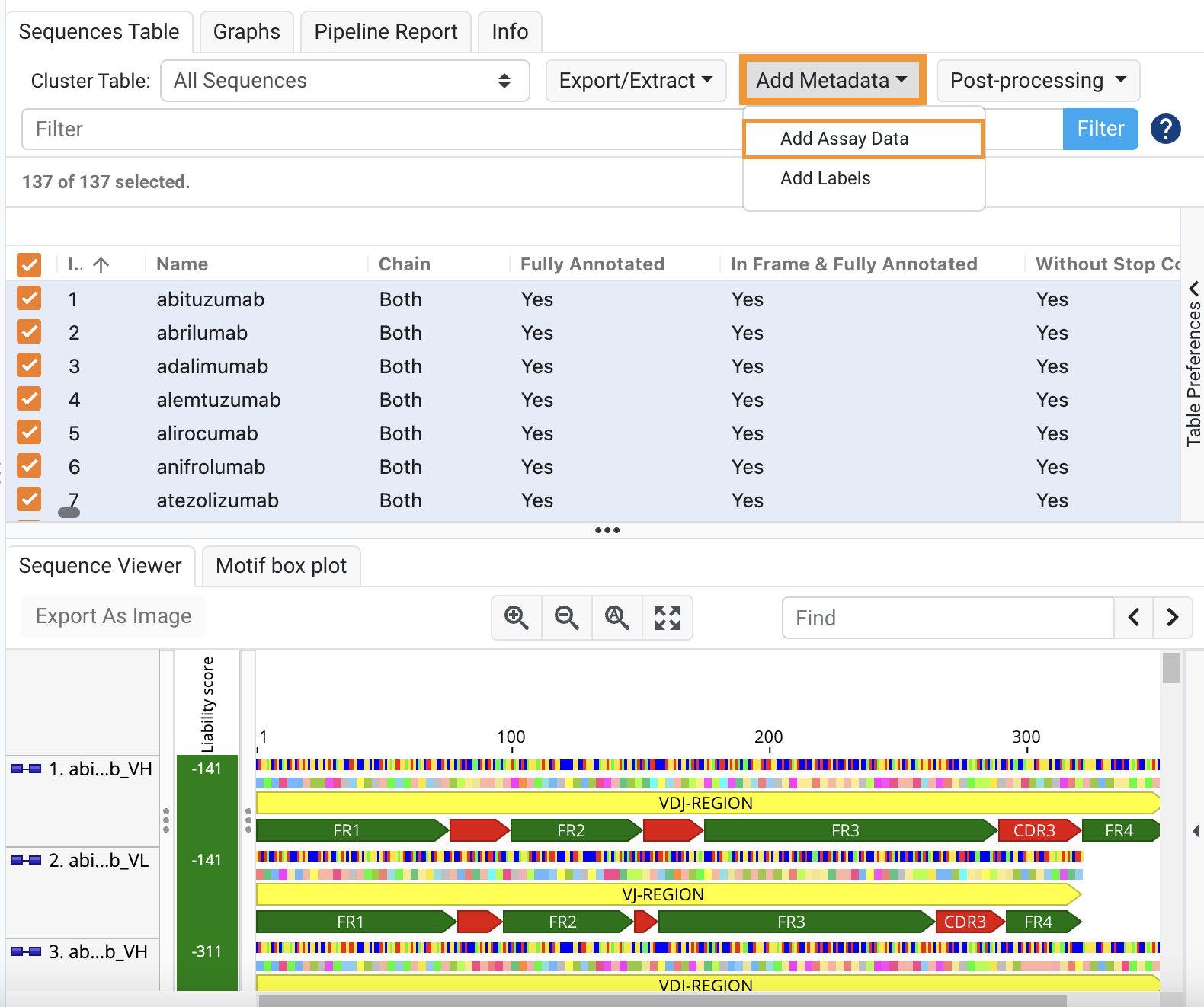Click the sequence viewer horizontal scrollbar
This screenshot has height=1007, width=1204.
point(663,1001)
